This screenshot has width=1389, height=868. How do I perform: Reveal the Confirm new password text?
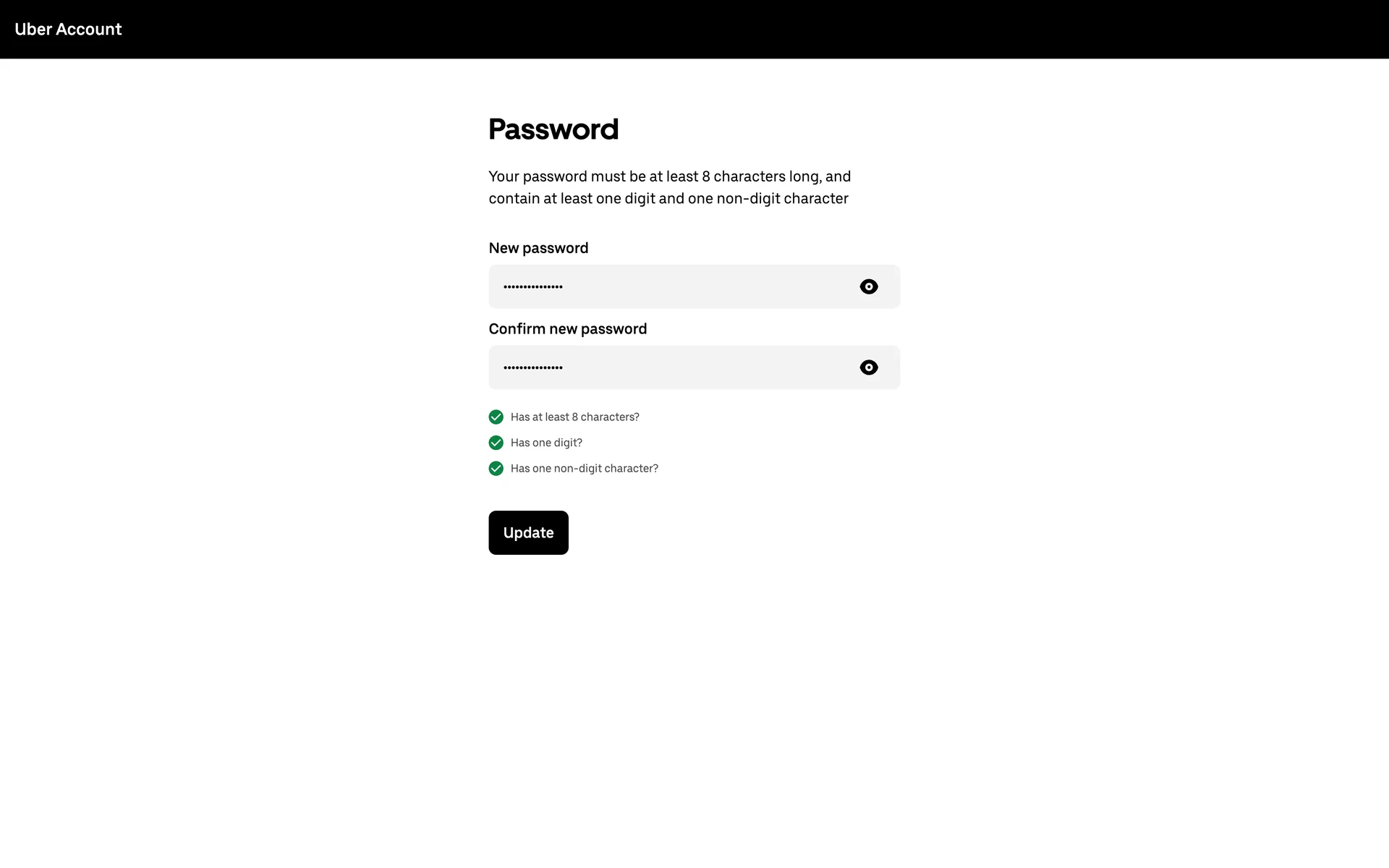tap(868, 367)
